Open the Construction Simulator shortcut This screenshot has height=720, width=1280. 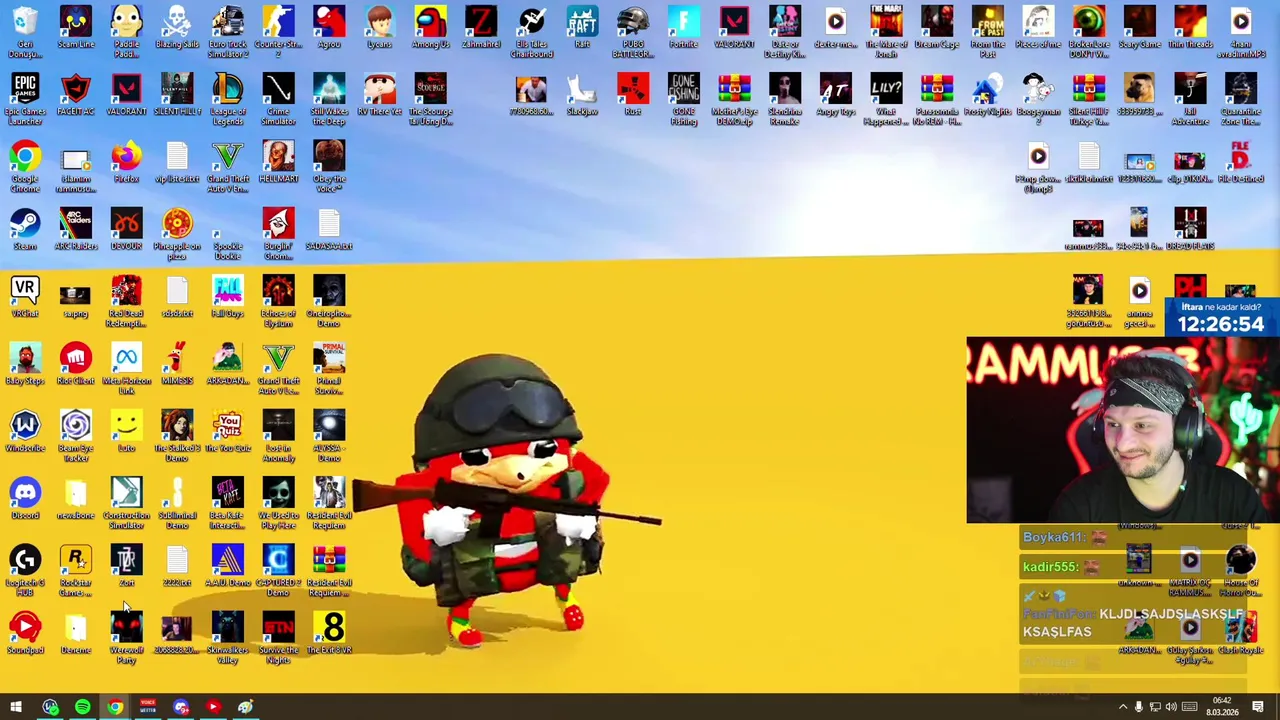click(x=126, y=503)
